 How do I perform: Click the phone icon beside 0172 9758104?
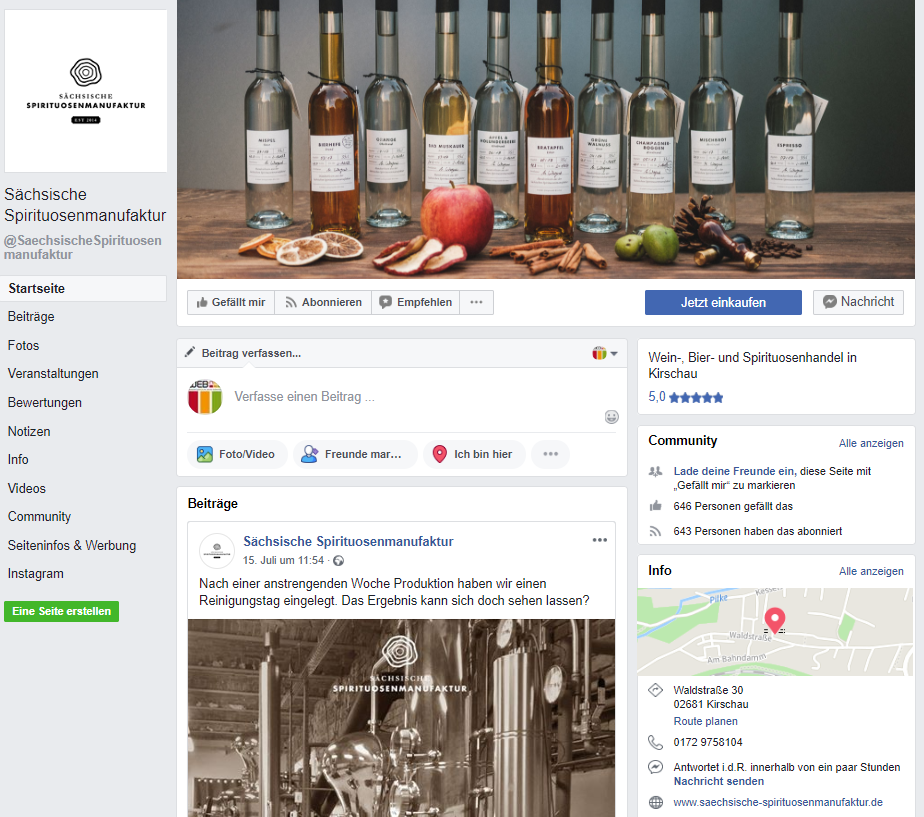pos(655,742)
